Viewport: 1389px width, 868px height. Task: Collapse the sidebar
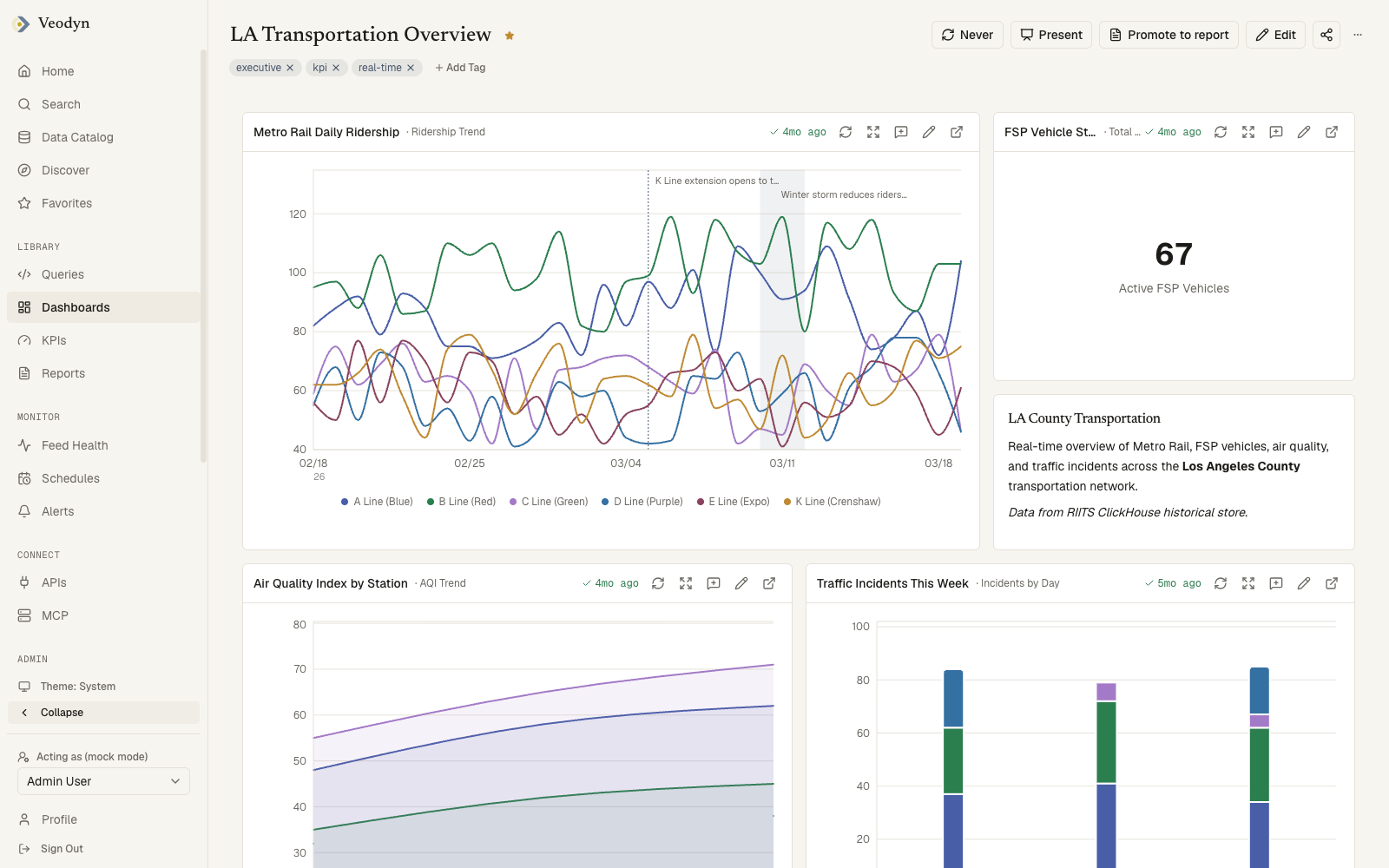click(103, 713)
